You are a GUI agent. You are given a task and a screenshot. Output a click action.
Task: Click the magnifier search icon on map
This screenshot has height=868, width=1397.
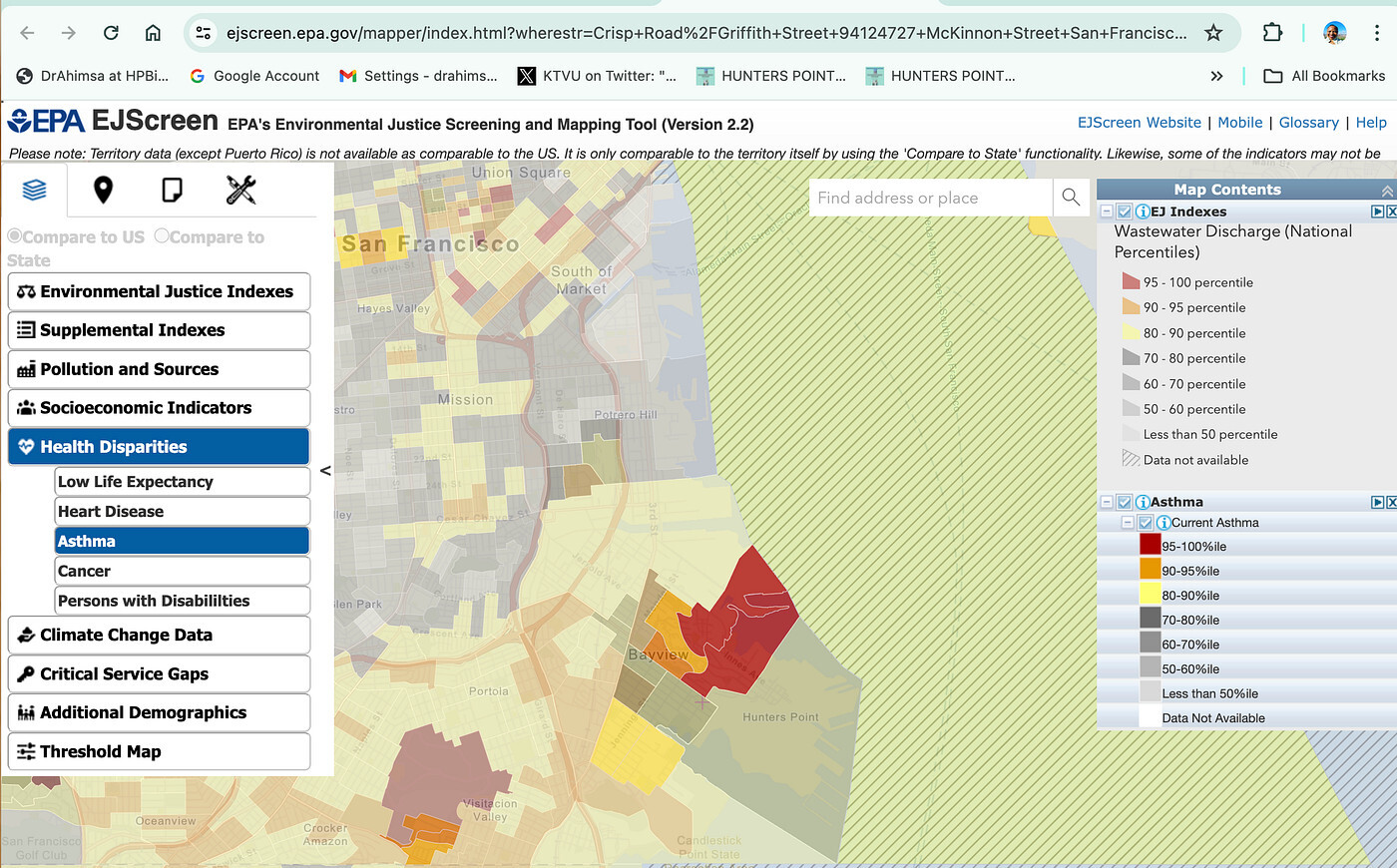pyautogui.click(x=1071, y=198)
